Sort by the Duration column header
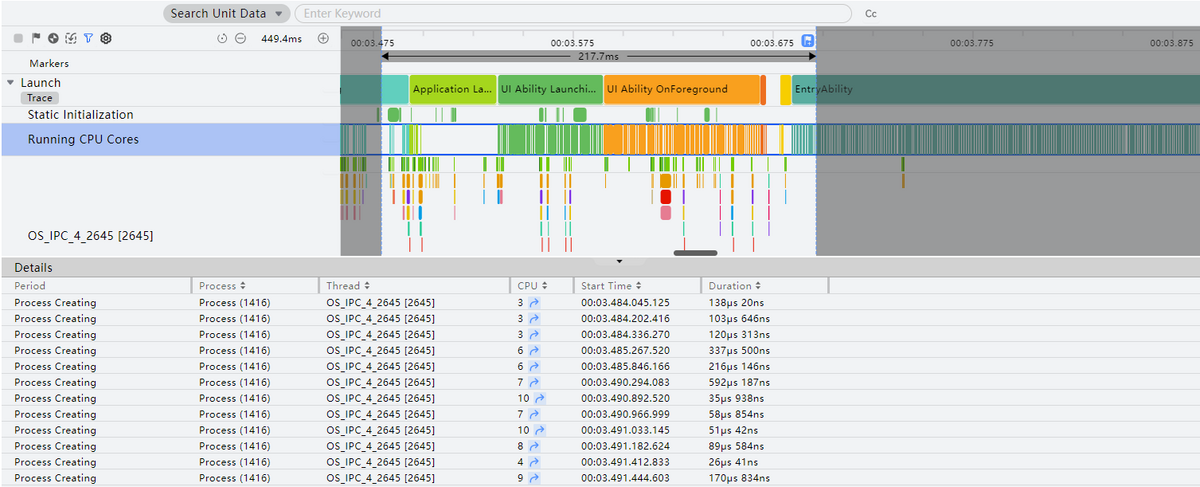The image size is (1200, 487). pyautogui.click(x=732, y=286)
